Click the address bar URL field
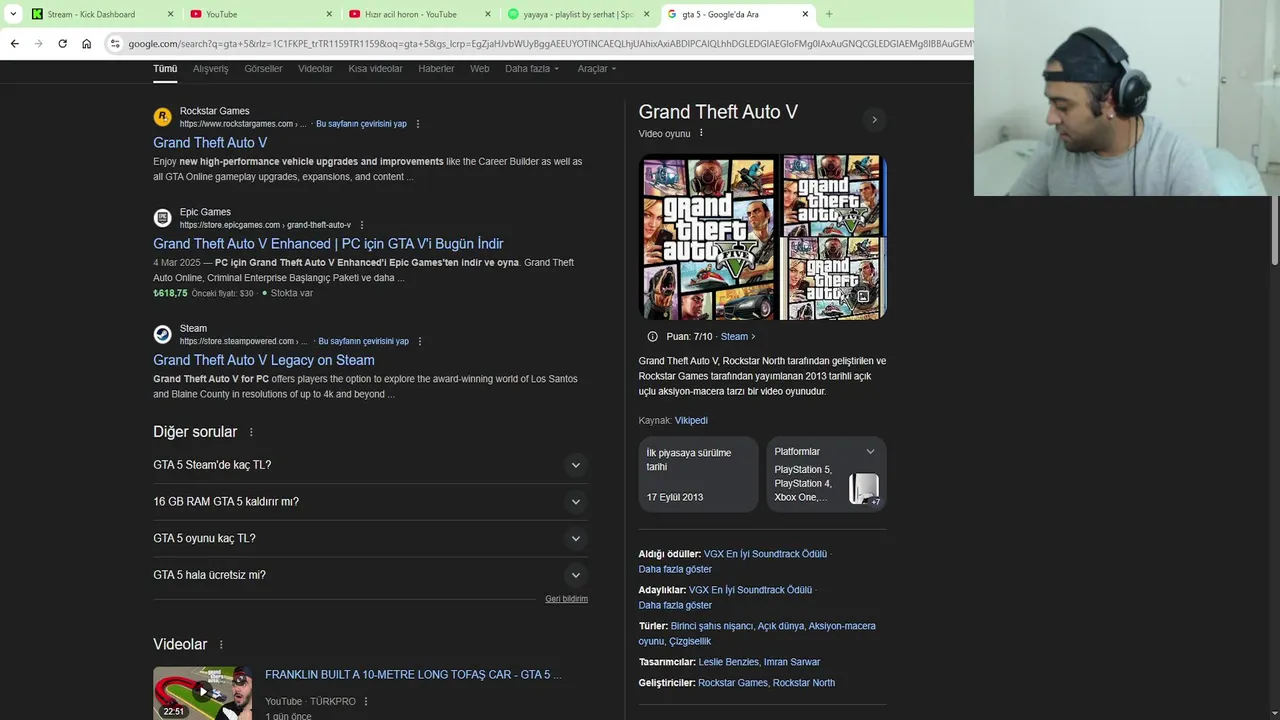This screenshot has width=1280, height=720. point(550,44)
